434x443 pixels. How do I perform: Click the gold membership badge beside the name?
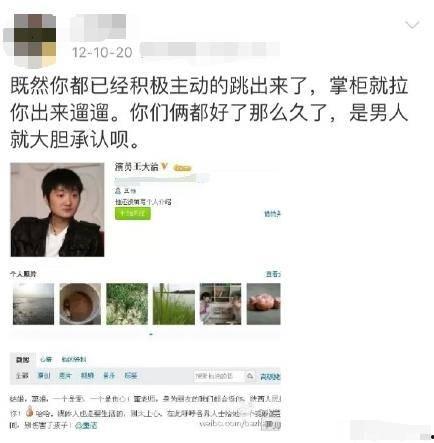(182, 168)
